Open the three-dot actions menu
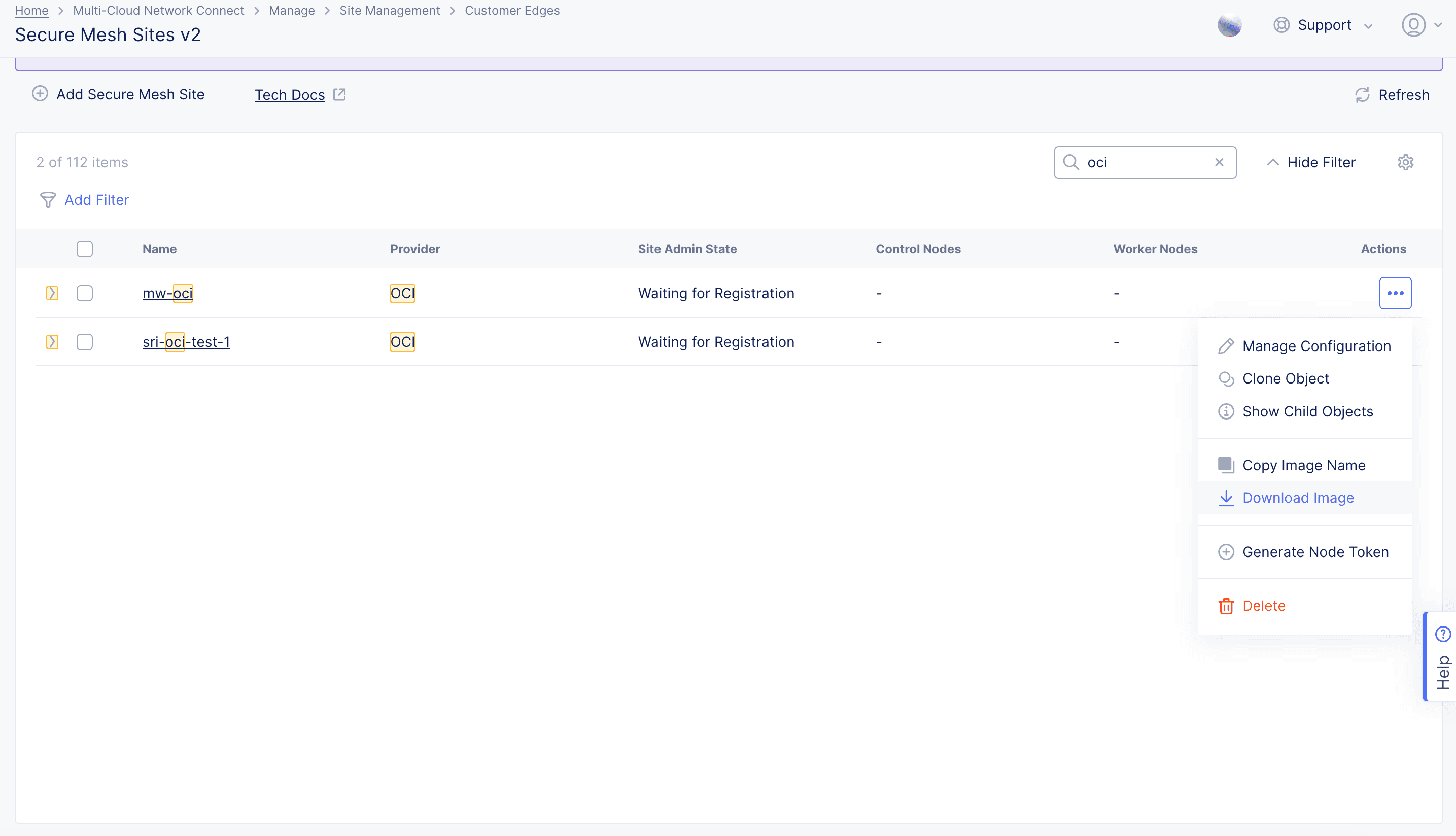1456x836 pixels. point(1396,293)
